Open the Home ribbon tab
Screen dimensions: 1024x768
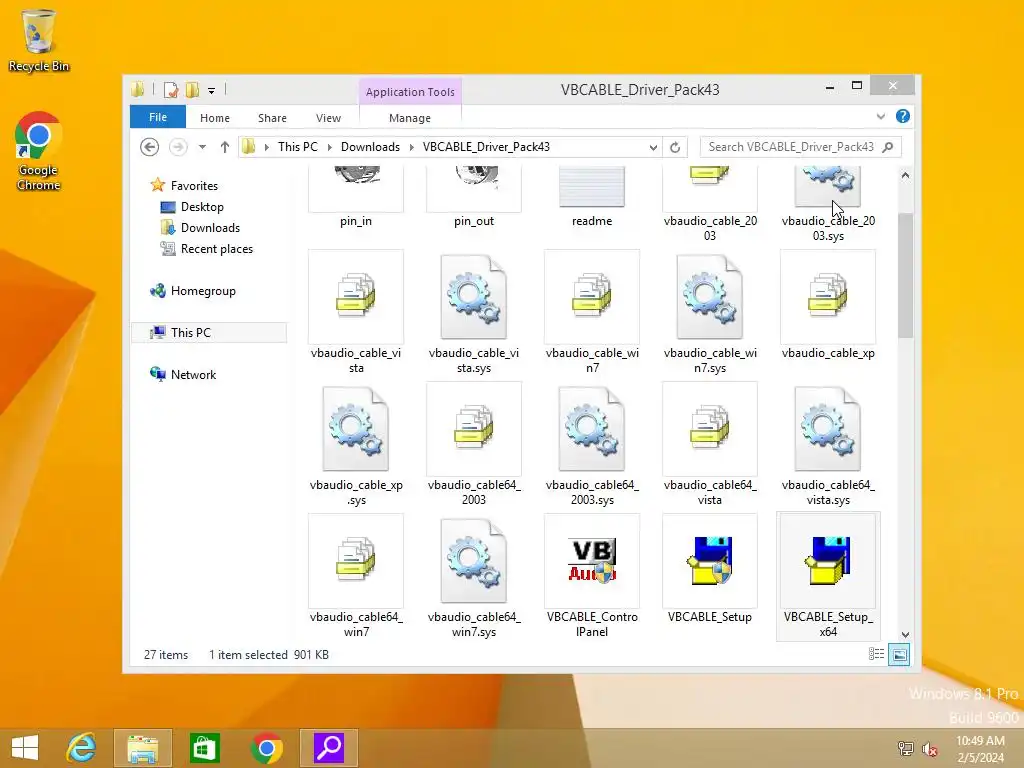pyautogui.click(x=215, y=118)
